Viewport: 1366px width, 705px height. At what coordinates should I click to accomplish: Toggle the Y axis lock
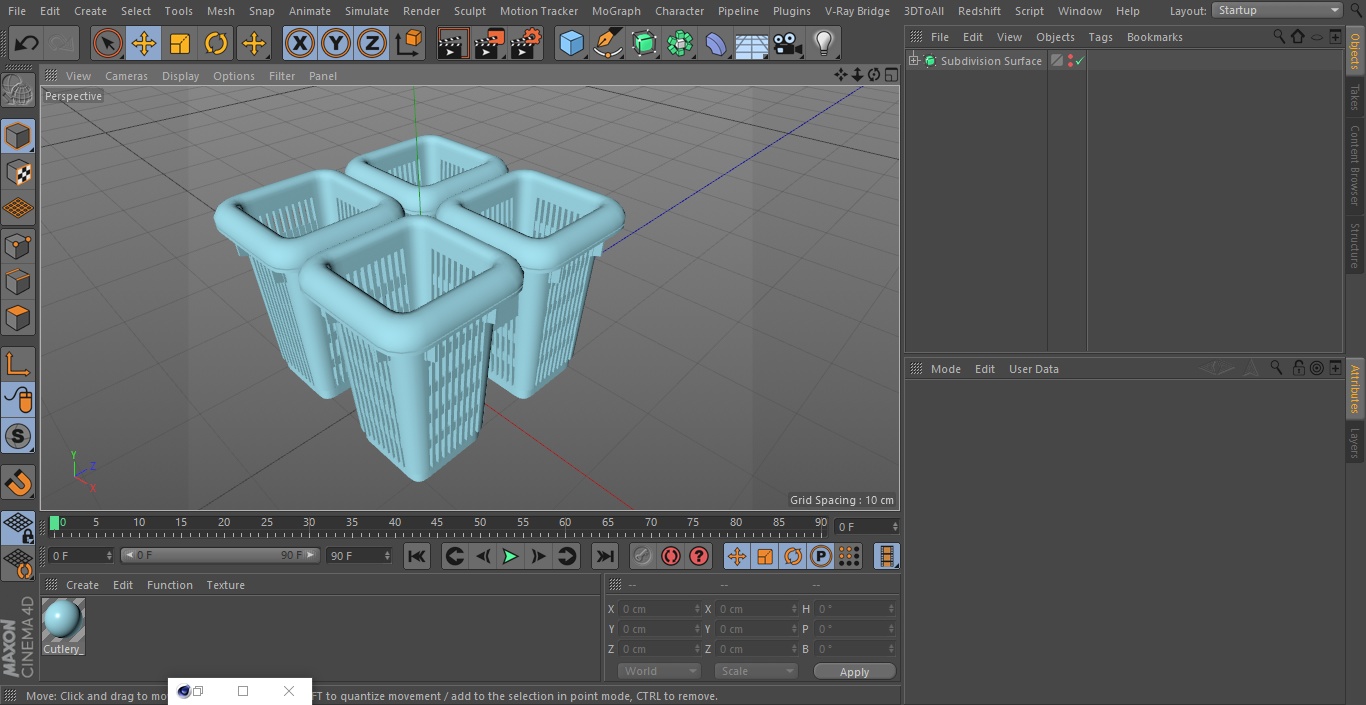pyautogui.click(x=336, y=44)
